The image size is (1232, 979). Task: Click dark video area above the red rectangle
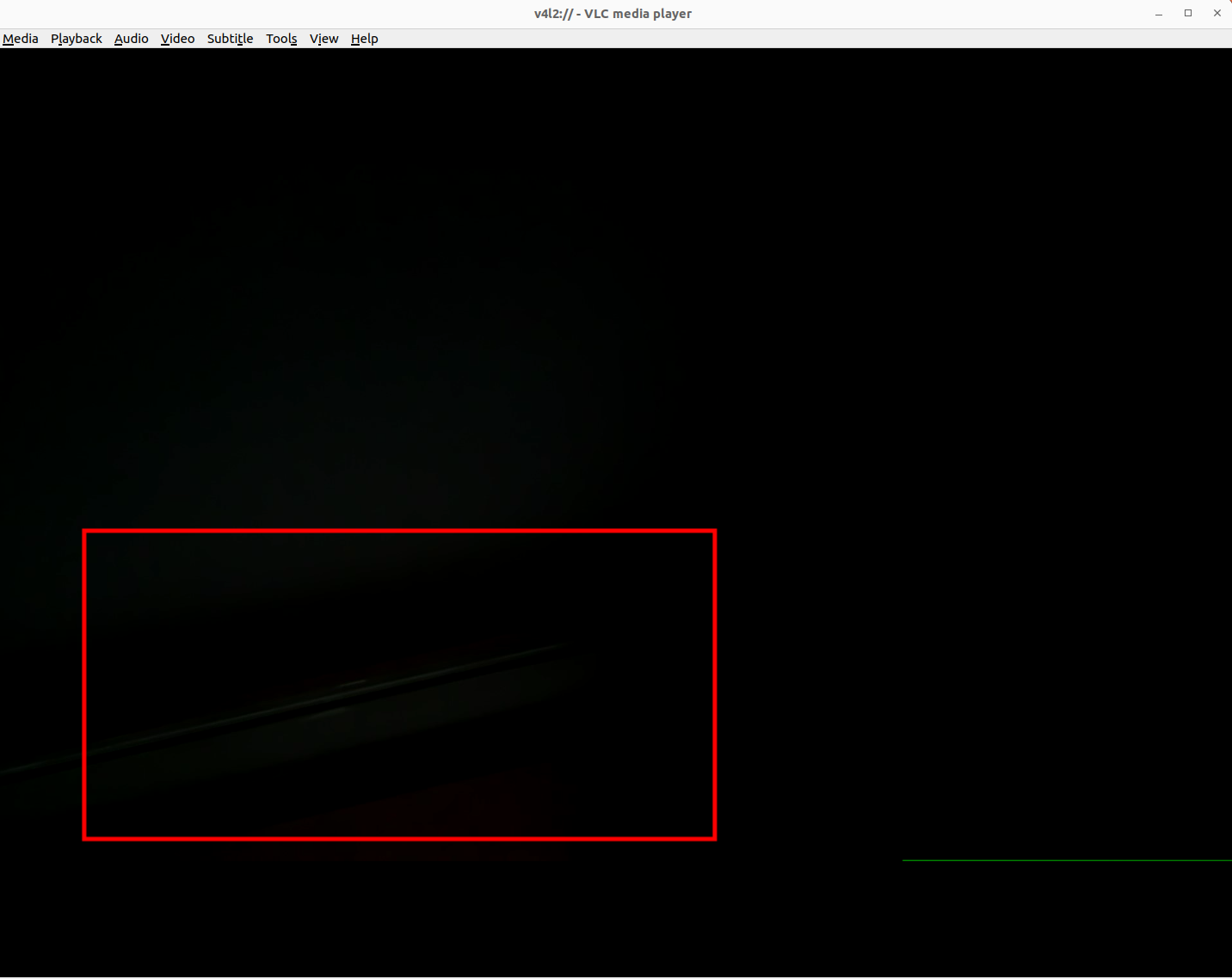pyautogui.click(x=399, y=301)
